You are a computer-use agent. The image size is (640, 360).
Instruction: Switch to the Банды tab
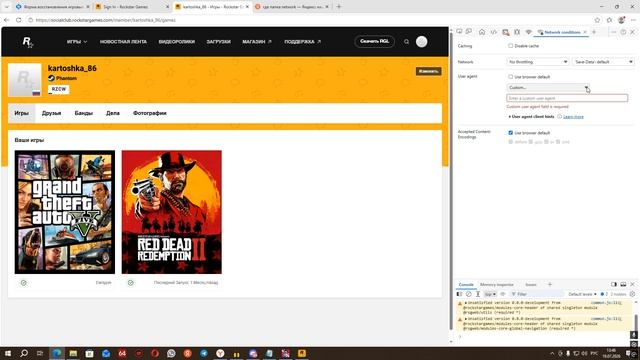coord(84,113)
